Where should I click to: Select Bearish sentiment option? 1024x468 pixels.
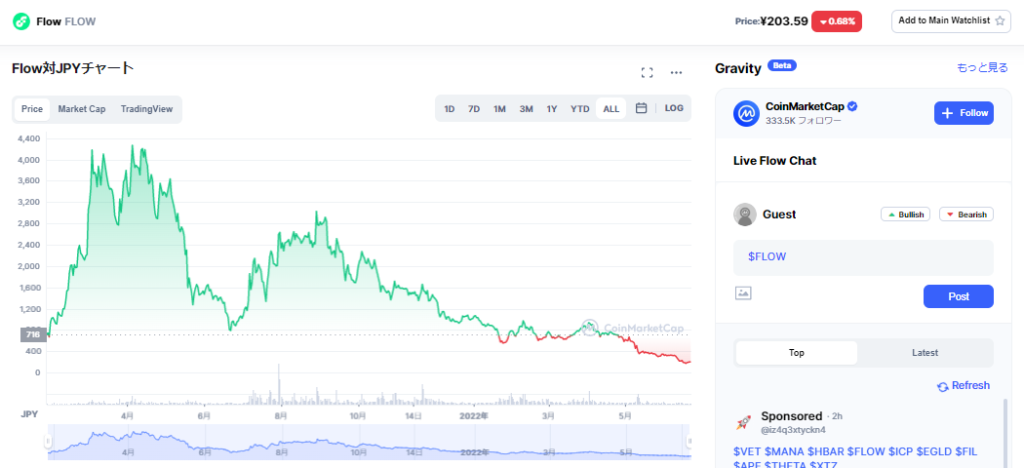tap(966, 214)
